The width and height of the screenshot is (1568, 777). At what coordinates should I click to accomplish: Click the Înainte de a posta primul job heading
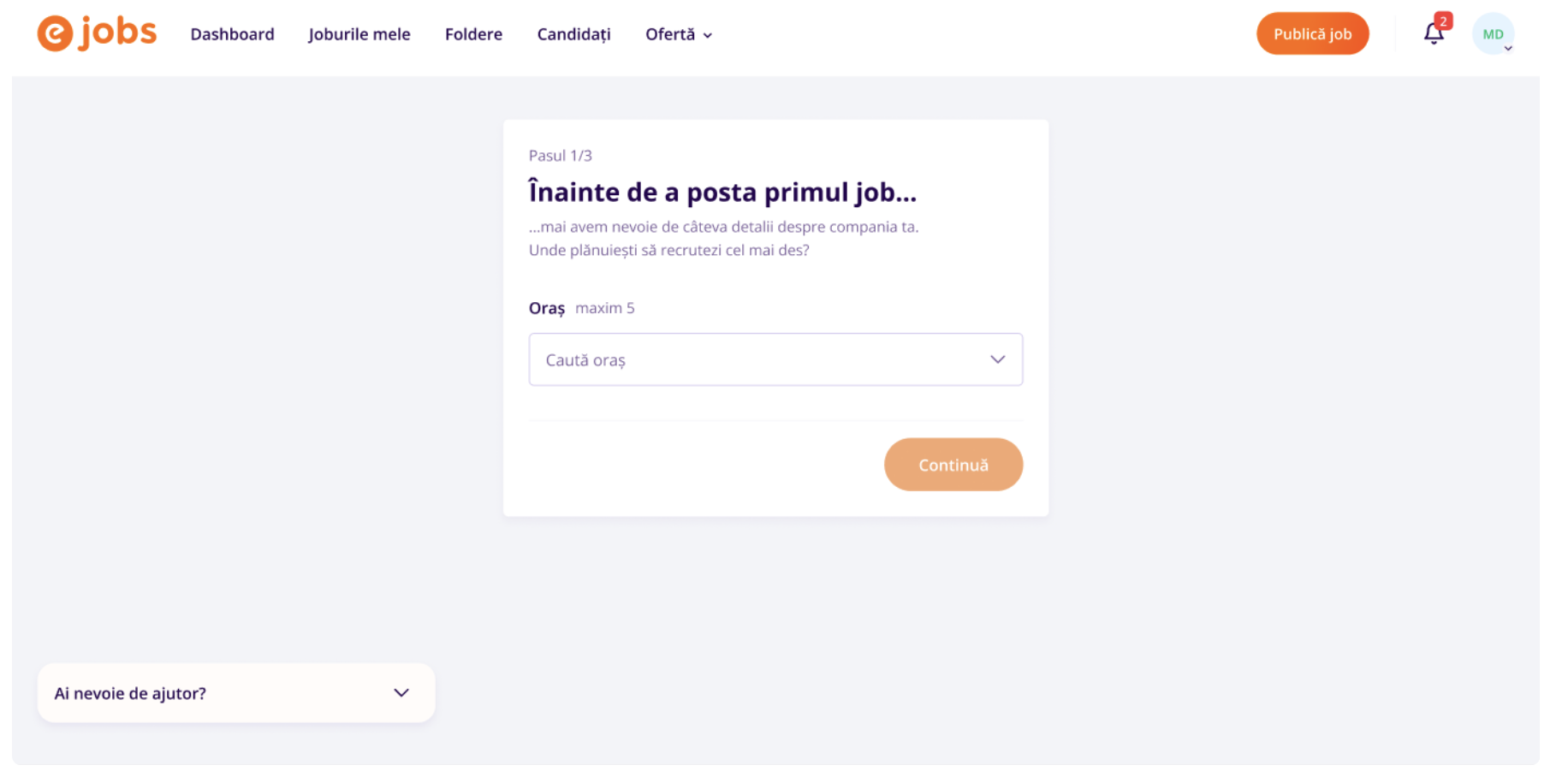tap(722, 193)
